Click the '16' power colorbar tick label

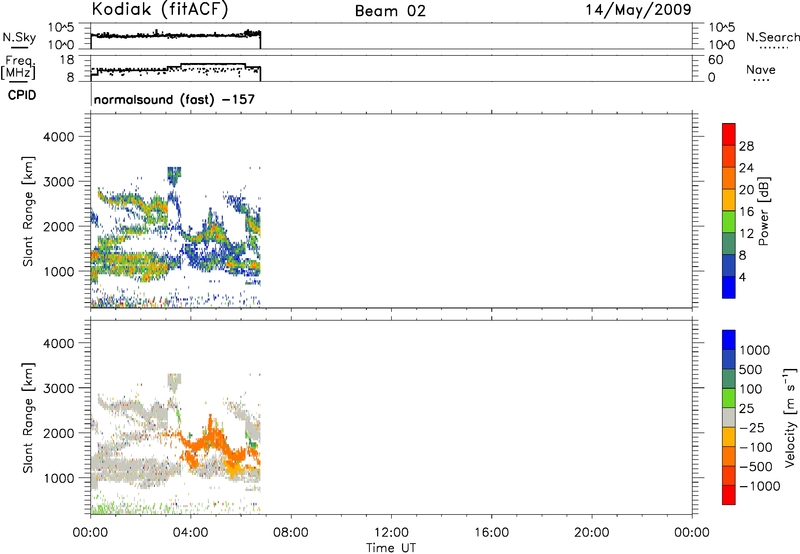click(x=746, y=212)
